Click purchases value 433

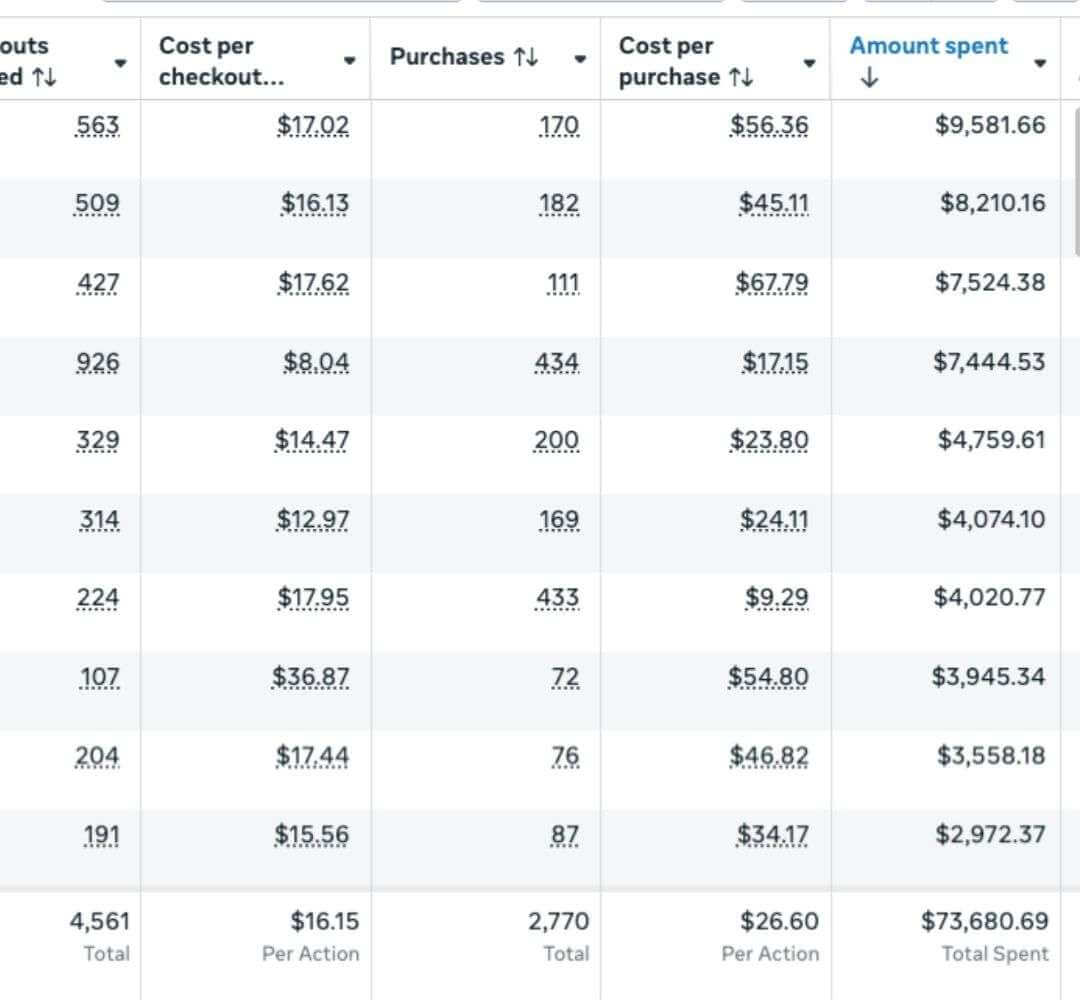click(557, 598)
